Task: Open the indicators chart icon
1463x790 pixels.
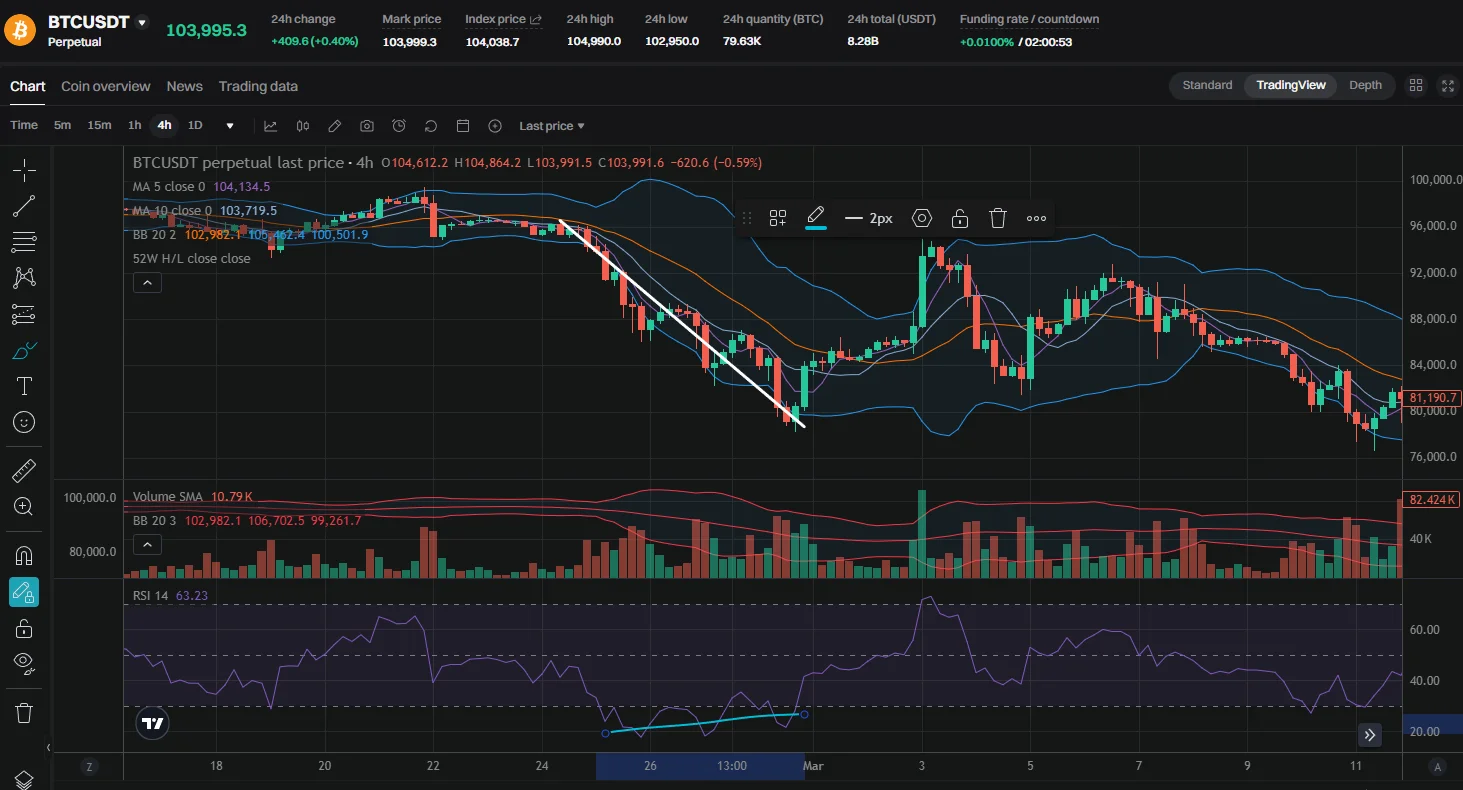Action: tap(270, 126)
